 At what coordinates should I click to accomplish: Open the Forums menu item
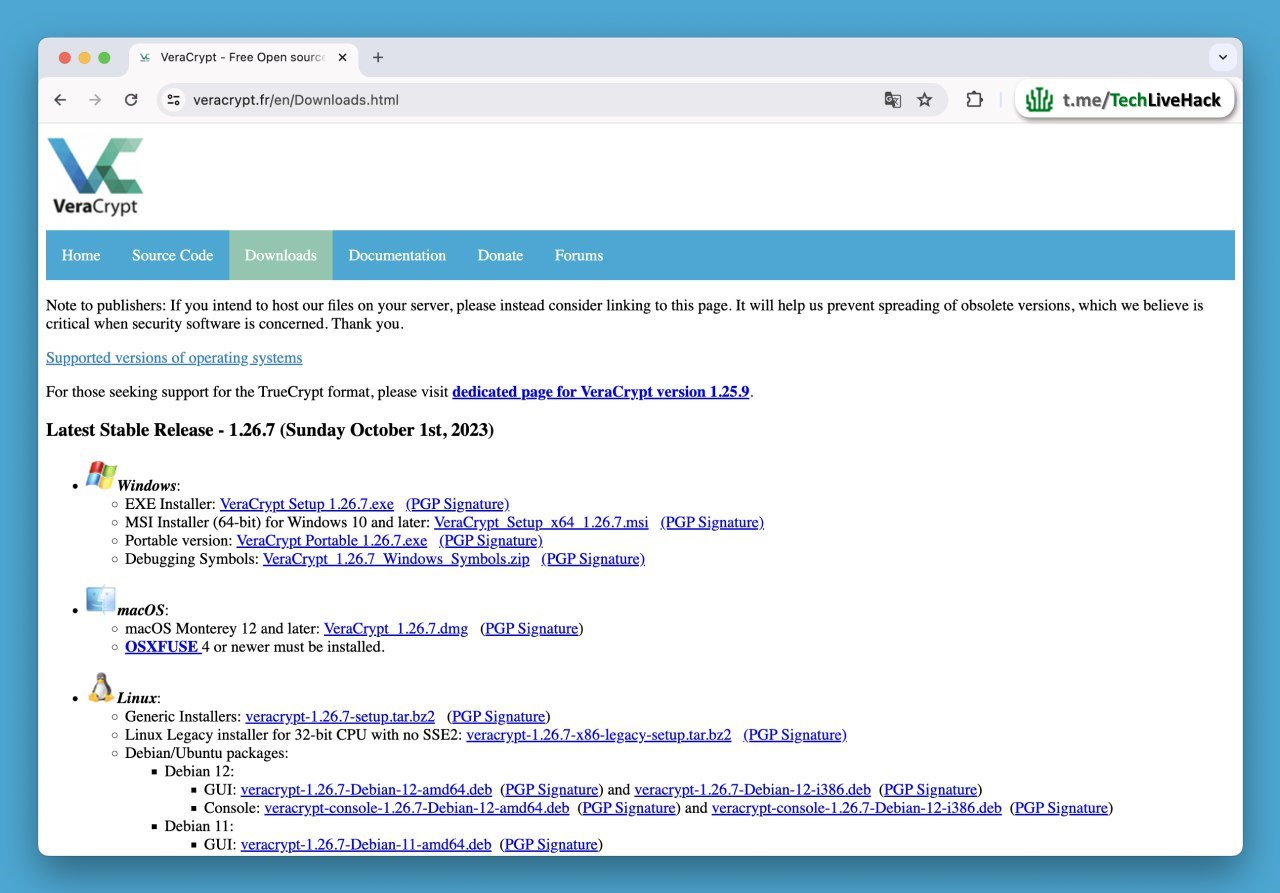(x=579, y=255)
